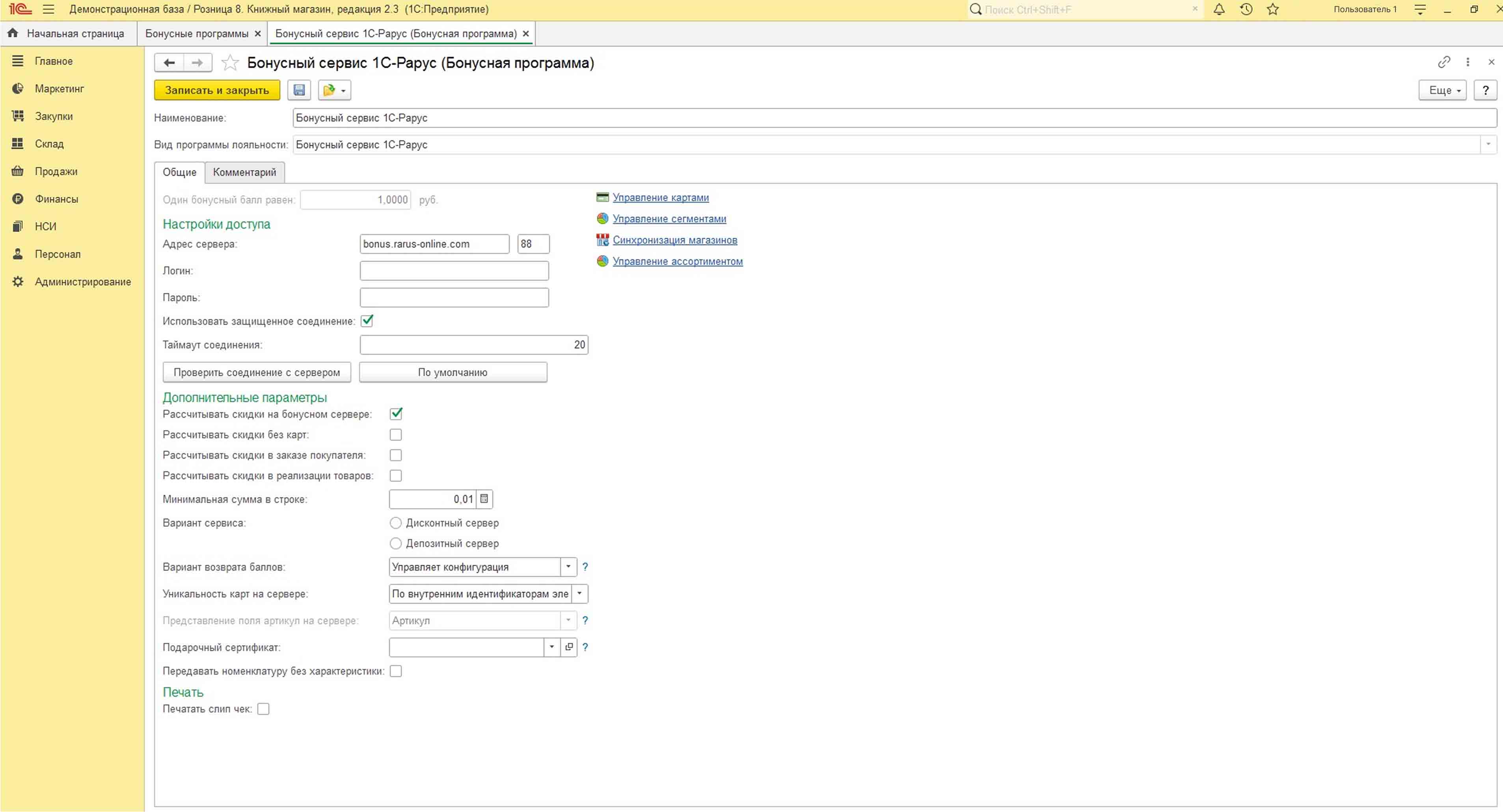Open create-based-on dropdown button
The width and height of the screenshot is (1503, 812).
[x=334, y=90]
